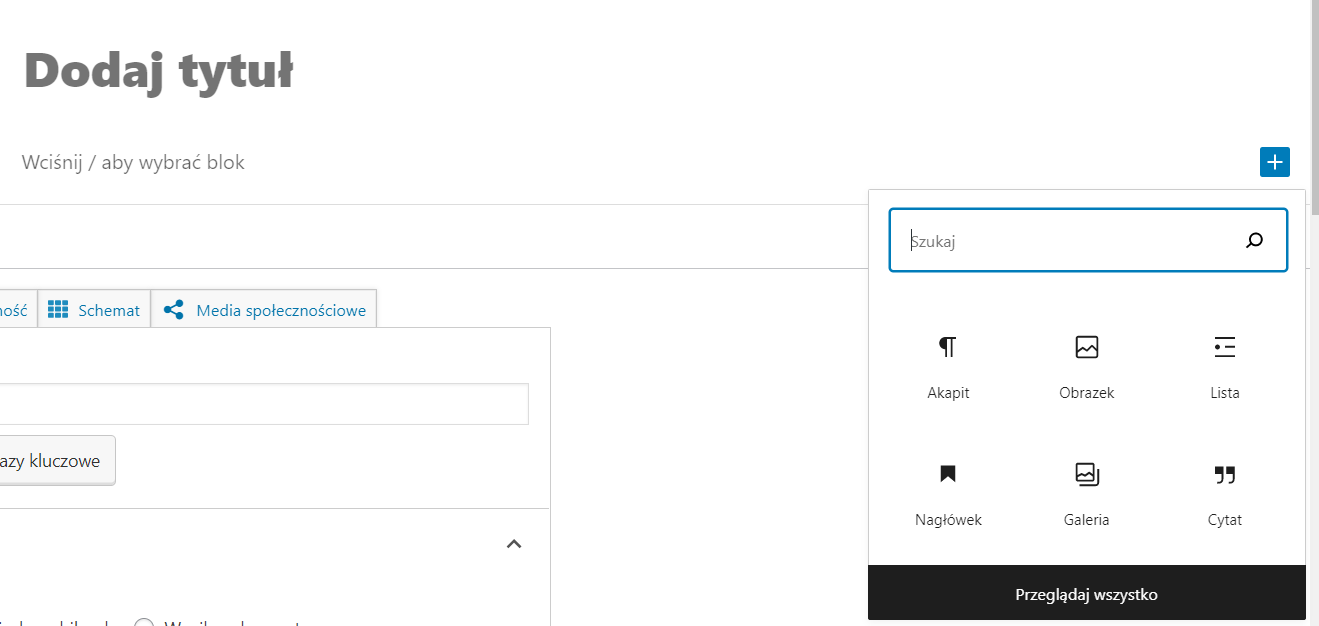Pick the Cytat quote block

coord(1224,492)
